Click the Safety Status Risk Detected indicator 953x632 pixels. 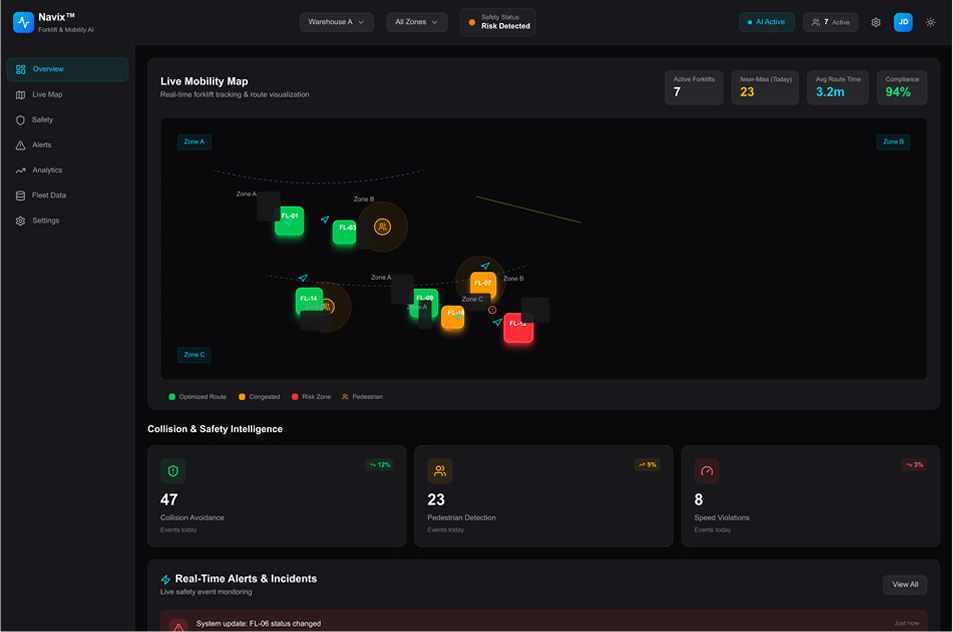coord(498,22)
